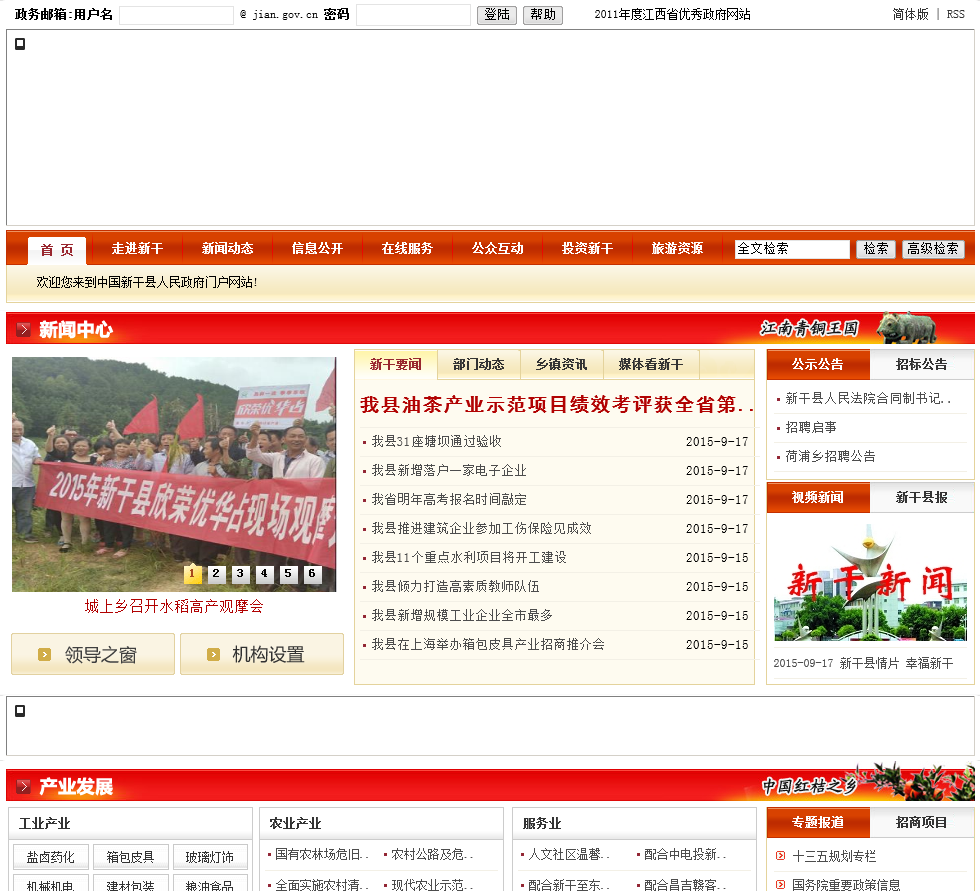Click the arrow icon beside 产业发展

point(24,787)
